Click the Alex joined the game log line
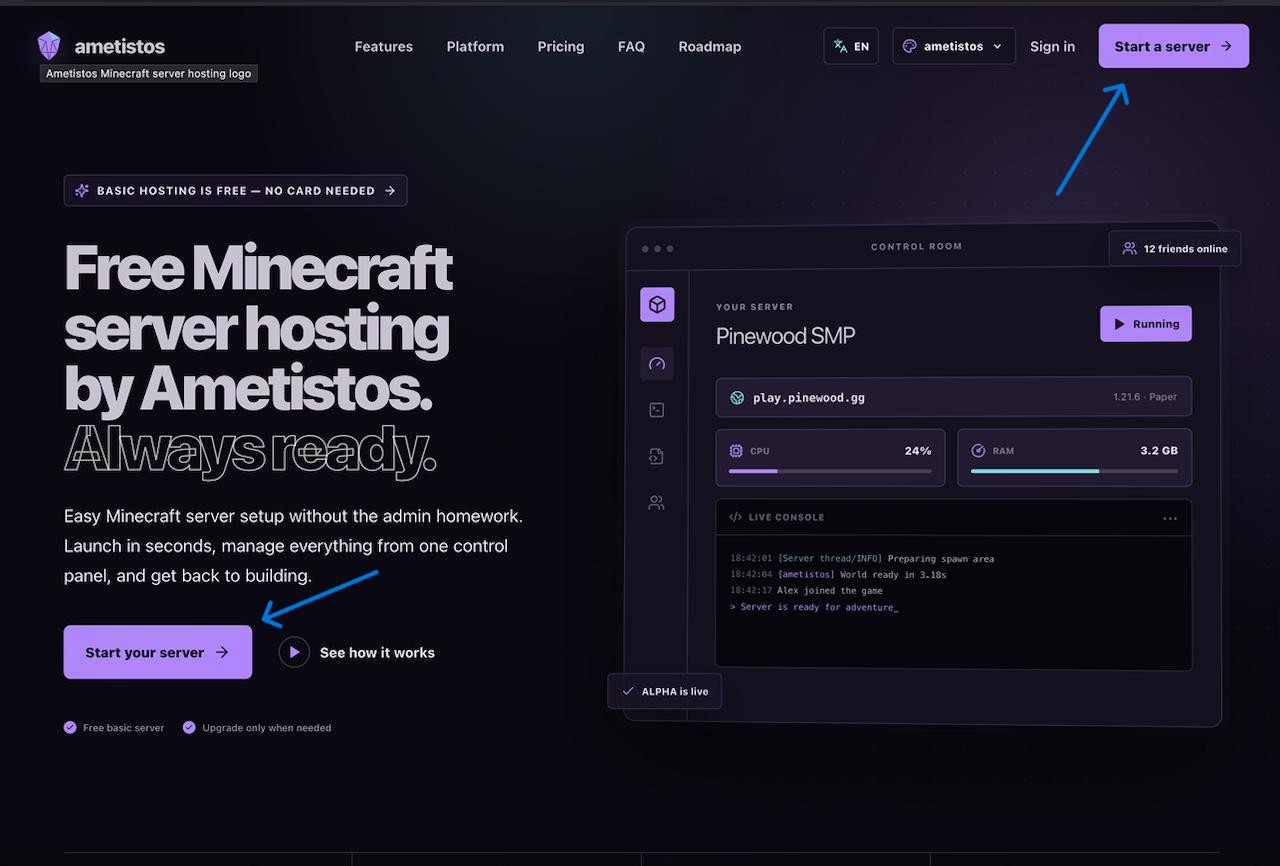The height and width of the screenshot is (866, 1280). (x=806, y=591)
